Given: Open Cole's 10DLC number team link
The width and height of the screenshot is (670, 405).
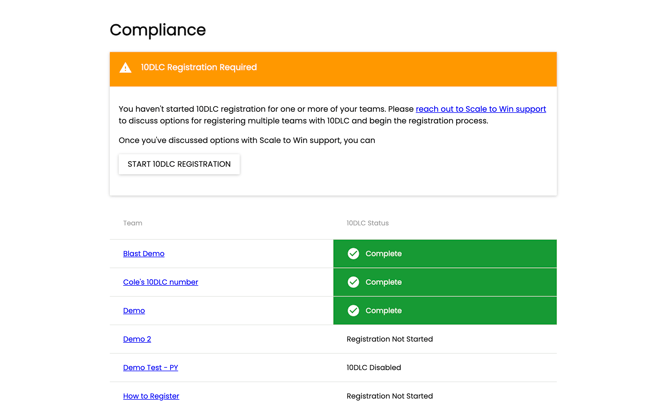Looking at the screenshot, I should pos(161,282).
